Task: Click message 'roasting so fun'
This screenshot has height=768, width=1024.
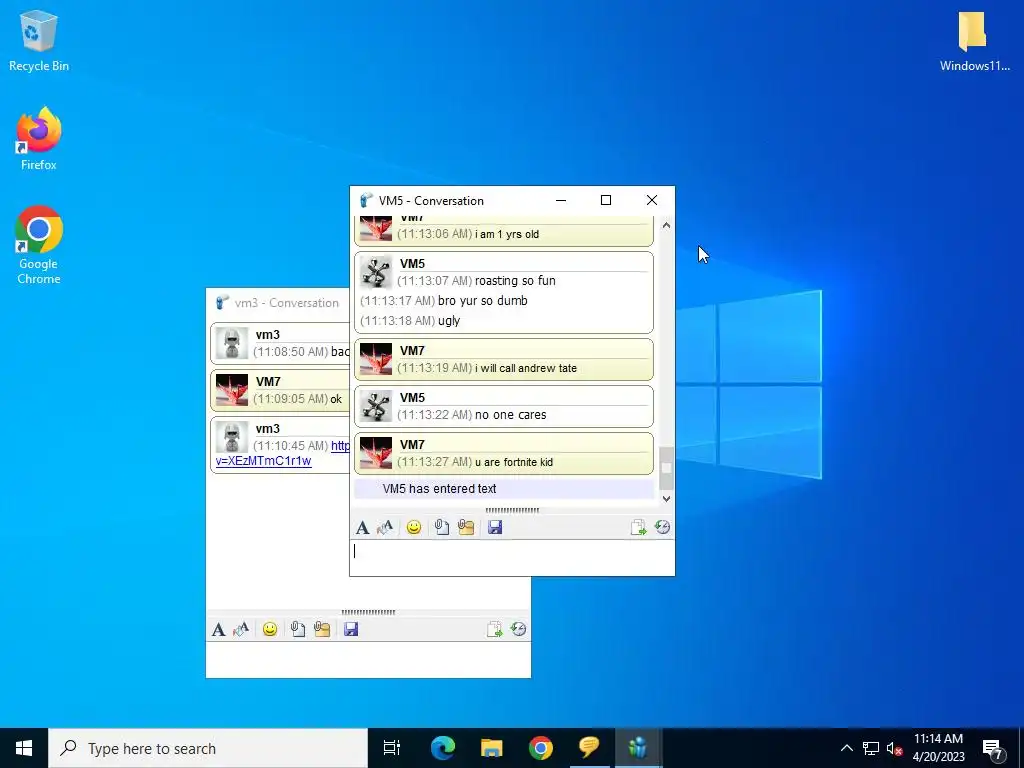Action: coord(515,281)
